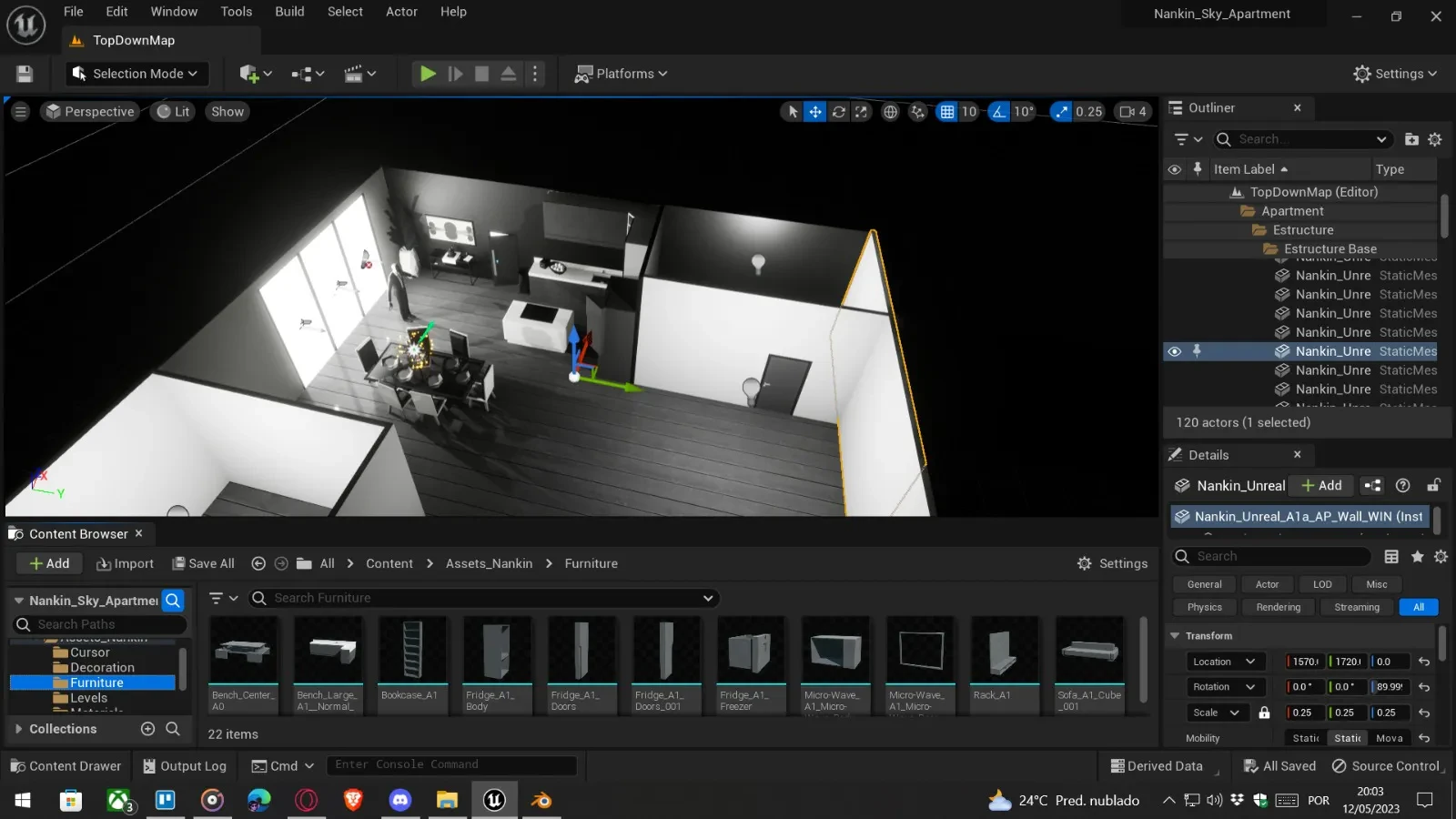Image resolution: width=1456 pixels, height=819 pixels.
Task: Toggle the Details panel lock icon
Action: (x=1433, y=486)
